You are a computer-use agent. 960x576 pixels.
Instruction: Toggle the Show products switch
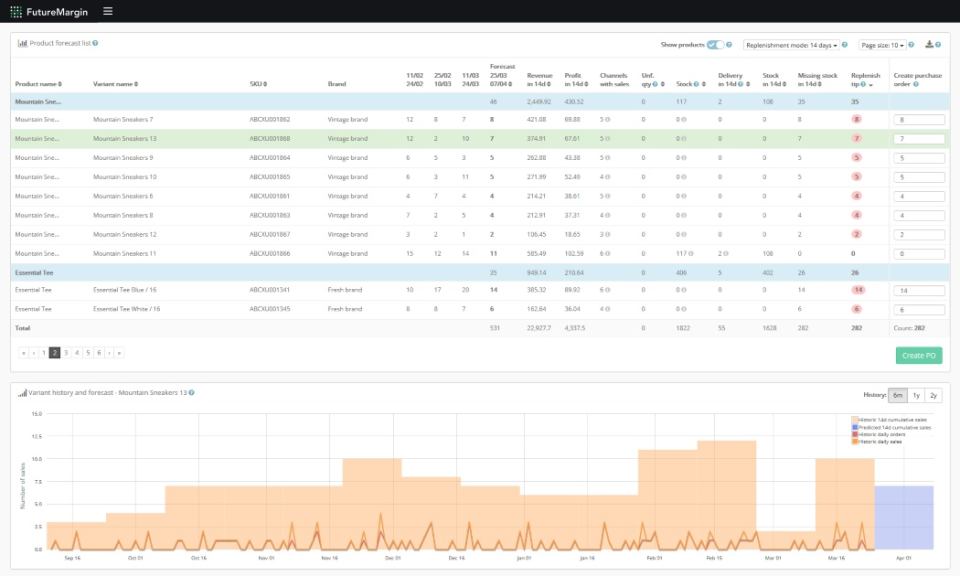click(x=715, y=45)
